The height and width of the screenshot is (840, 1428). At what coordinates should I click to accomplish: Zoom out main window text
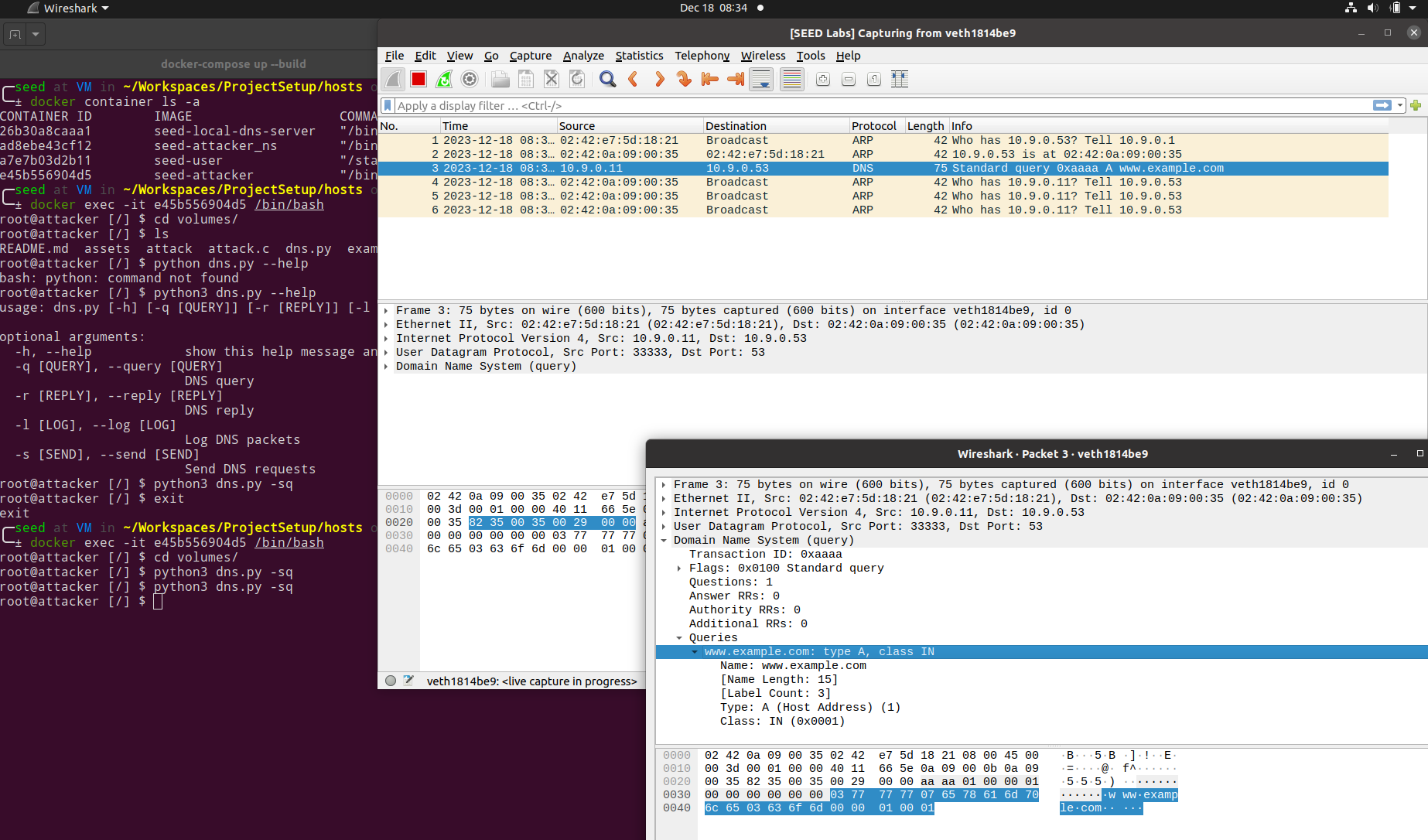(x=849, y=79)
